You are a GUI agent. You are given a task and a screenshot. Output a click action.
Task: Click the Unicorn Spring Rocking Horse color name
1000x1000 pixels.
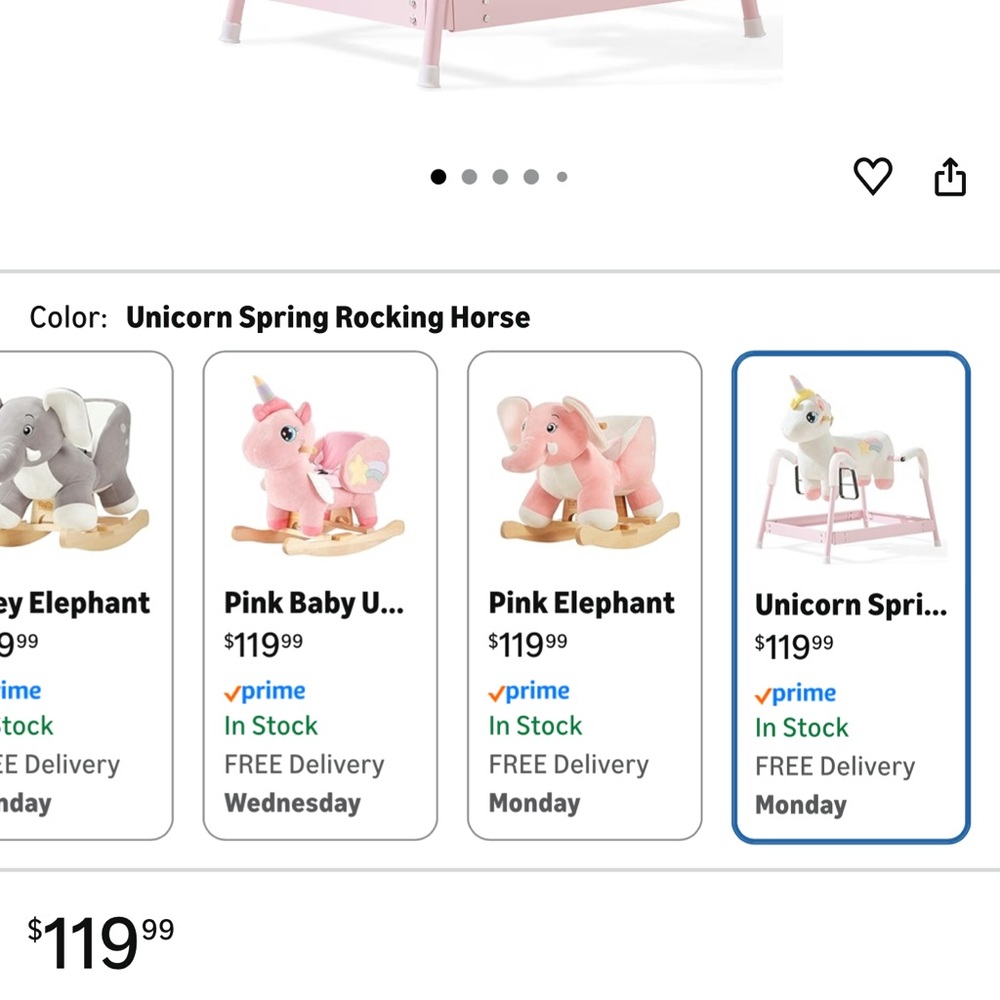[x=328, y=317]
